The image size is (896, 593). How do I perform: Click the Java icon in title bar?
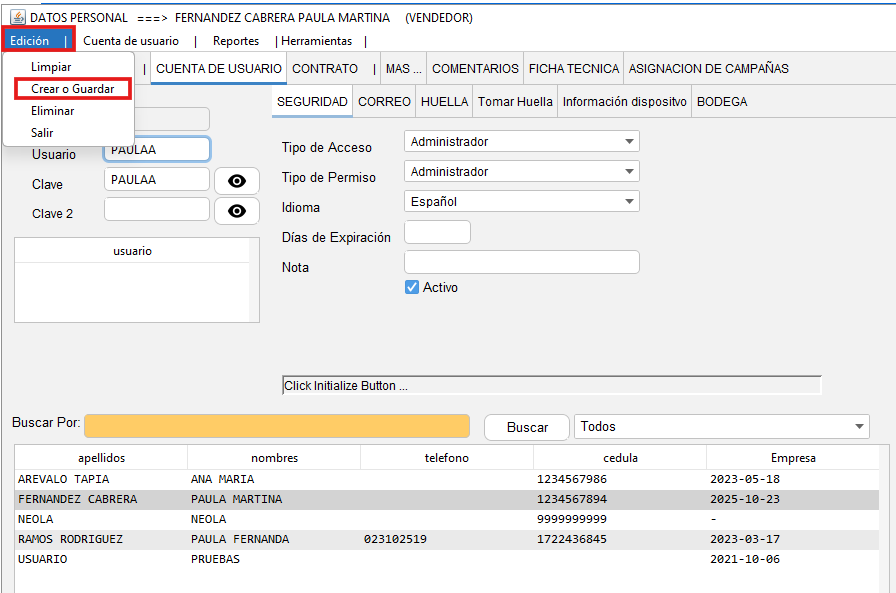tap(17, 17)
